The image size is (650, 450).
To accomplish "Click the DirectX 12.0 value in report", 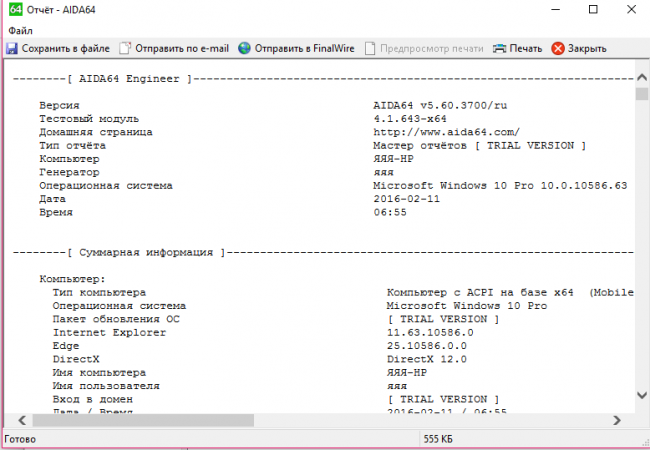I will (427, 358).
